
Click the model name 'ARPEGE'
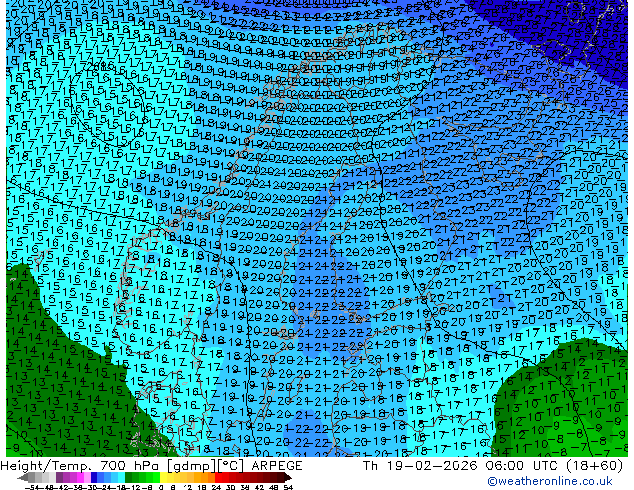pyautogui.click(x=277, y=466)
